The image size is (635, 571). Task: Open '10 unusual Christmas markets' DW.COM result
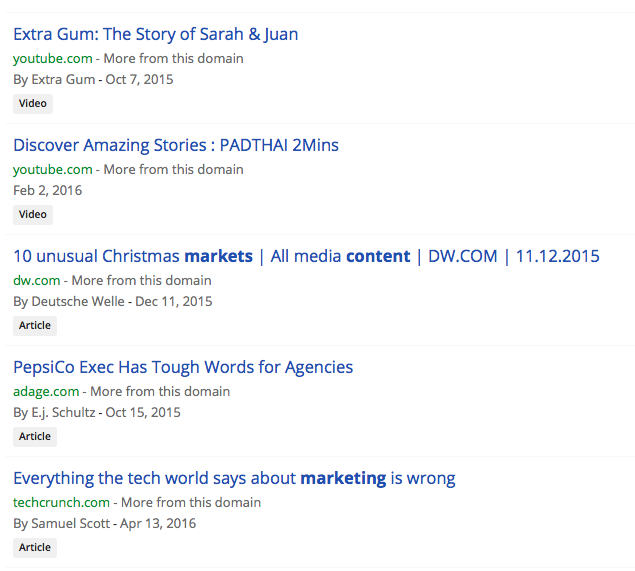pyautogui.click(x=305, y=256)
